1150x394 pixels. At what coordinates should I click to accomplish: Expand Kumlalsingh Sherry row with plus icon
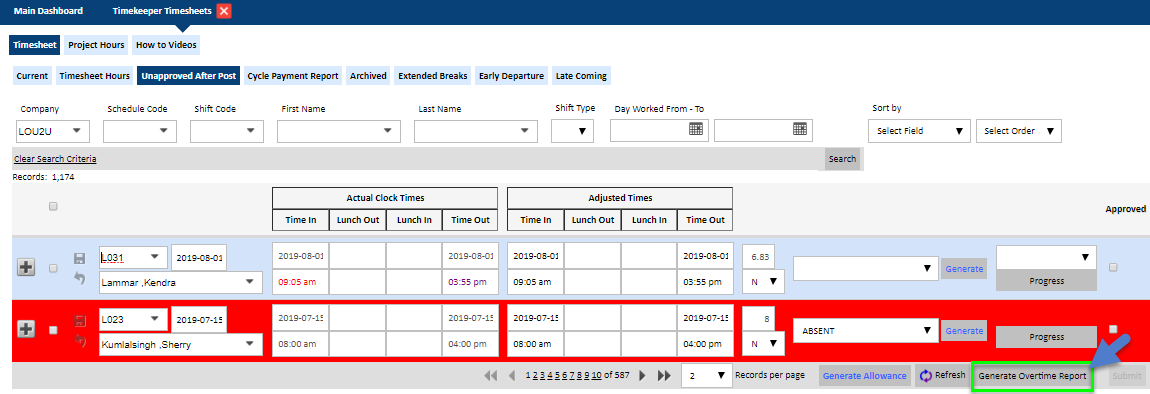tap(26, 330)
